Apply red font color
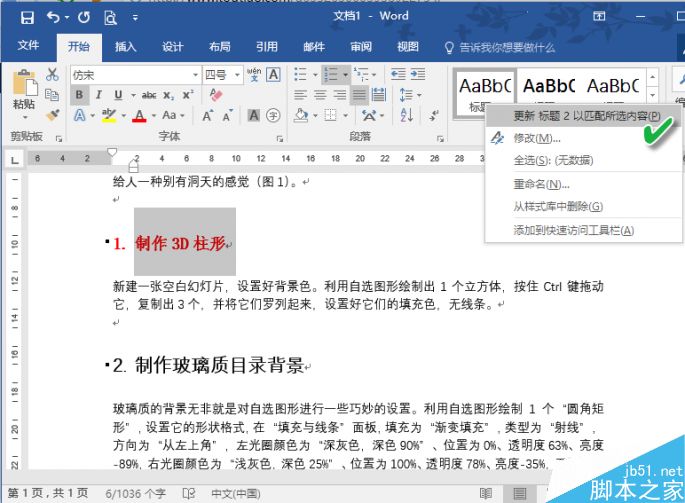The width and height of the screenshot is (685, 503). 139,115
